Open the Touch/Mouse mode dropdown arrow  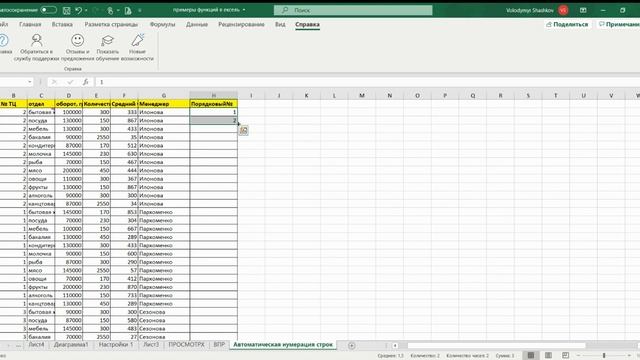[118, 10]
